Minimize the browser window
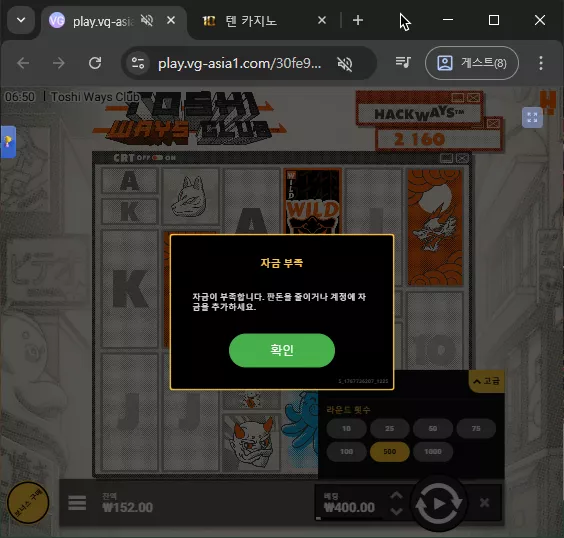 [448, 20]
